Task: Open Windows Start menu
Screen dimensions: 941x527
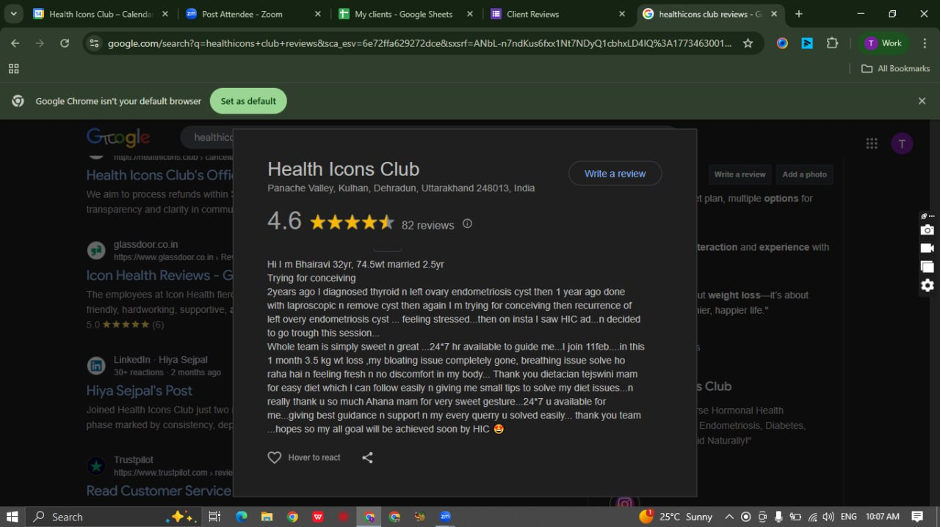Action: [x=12, y=516]
